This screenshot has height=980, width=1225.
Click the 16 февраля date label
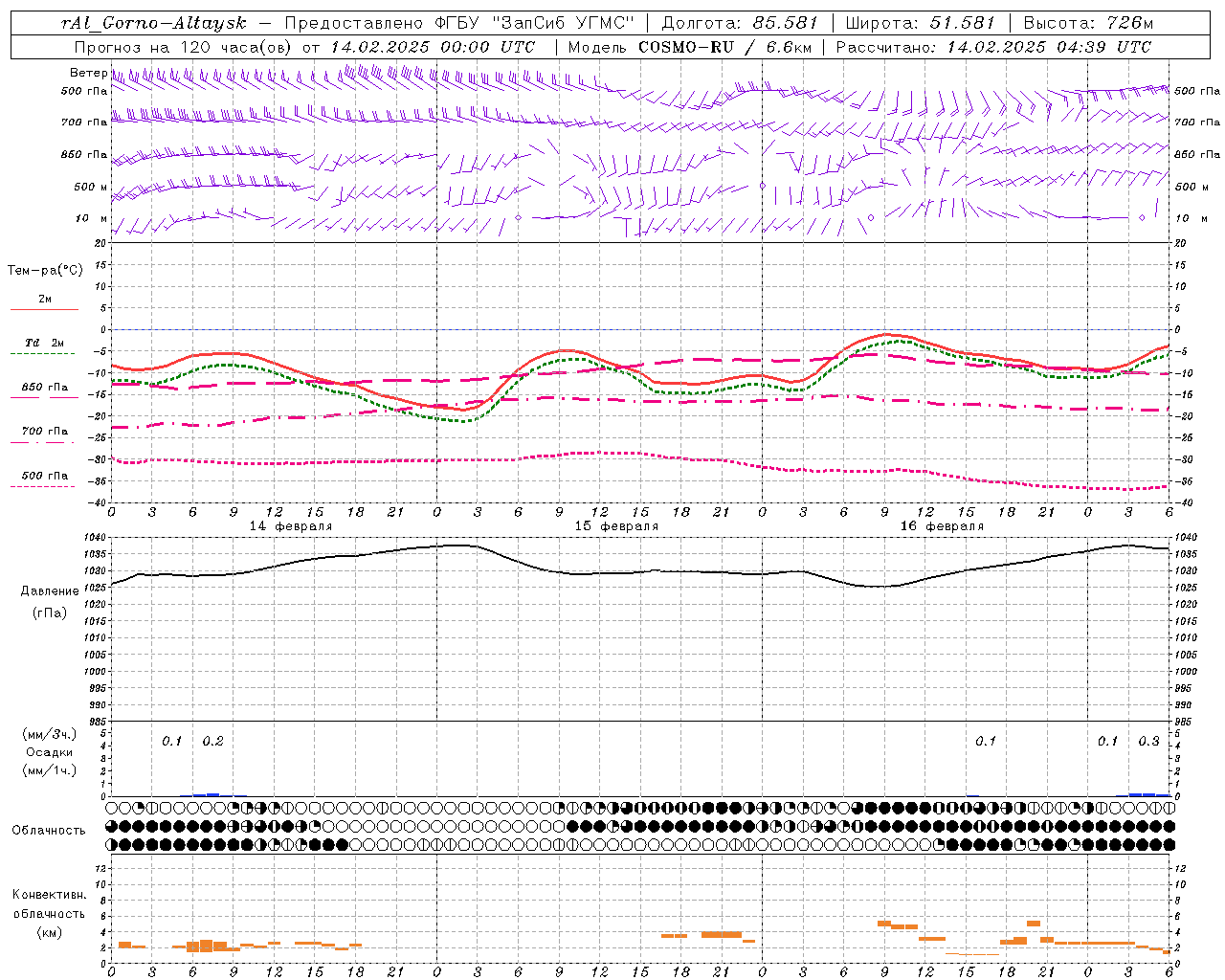tap(942, 526)
